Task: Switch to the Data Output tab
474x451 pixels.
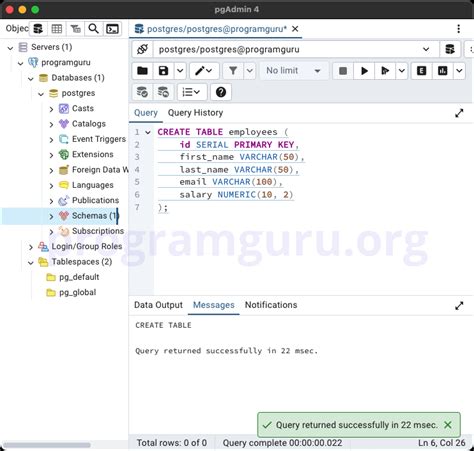Action: click(x=158, y=305)
